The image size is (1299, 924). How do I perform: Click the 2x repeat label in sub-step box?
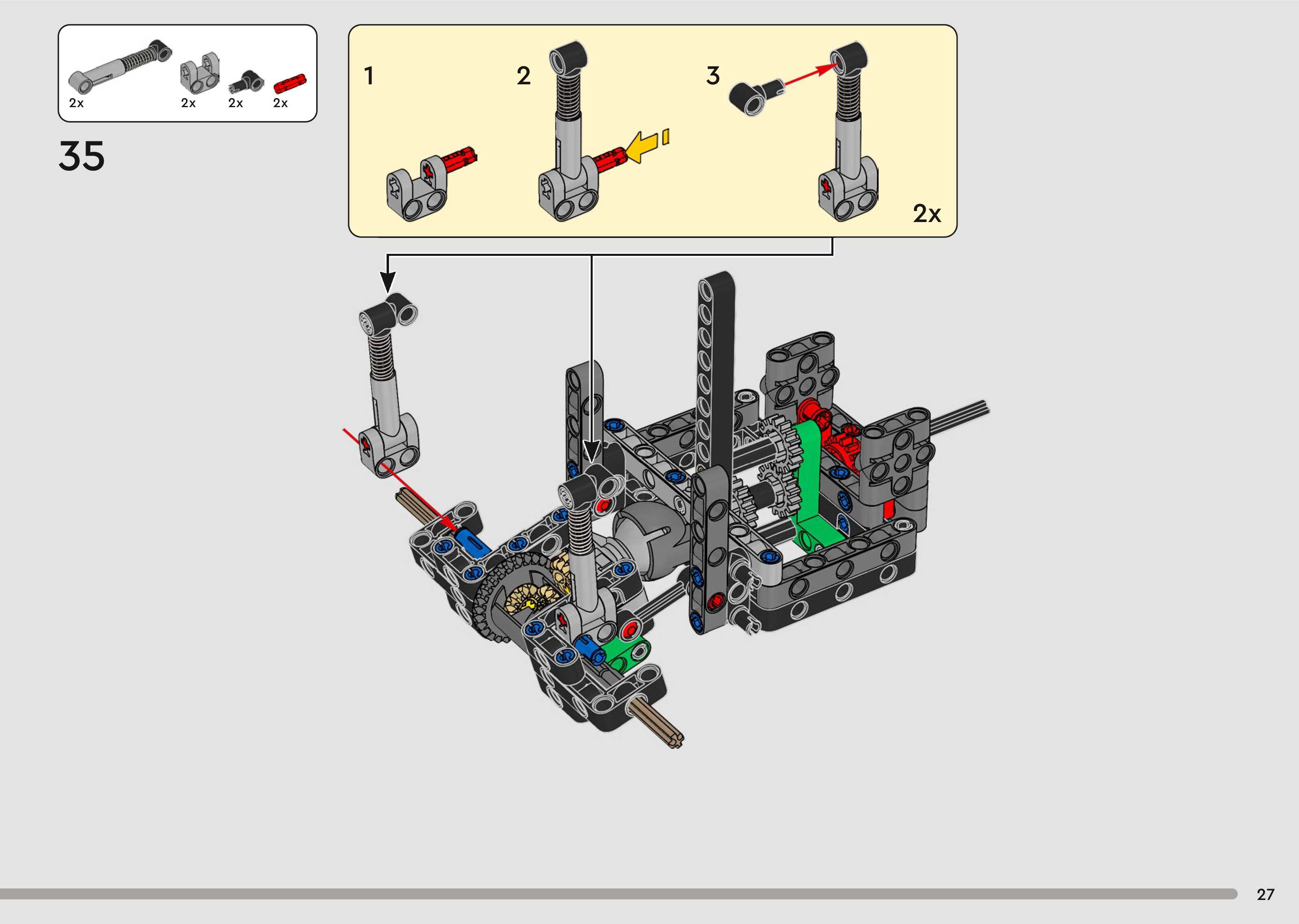pos(926,213)
